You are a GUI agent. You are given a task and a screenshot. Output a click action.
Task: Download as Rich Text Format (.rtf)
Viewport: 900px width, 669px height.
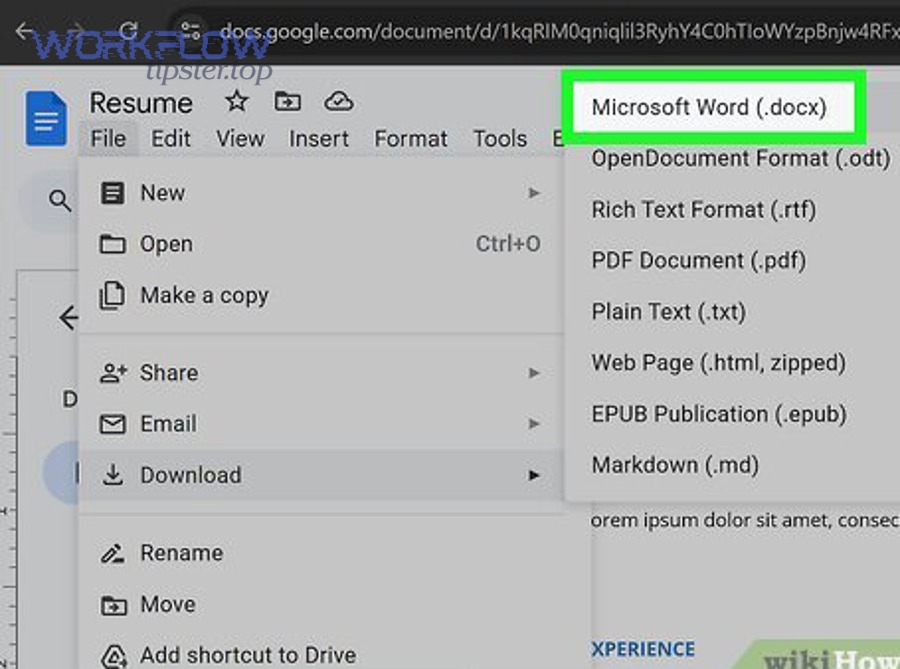coord(704,209)
